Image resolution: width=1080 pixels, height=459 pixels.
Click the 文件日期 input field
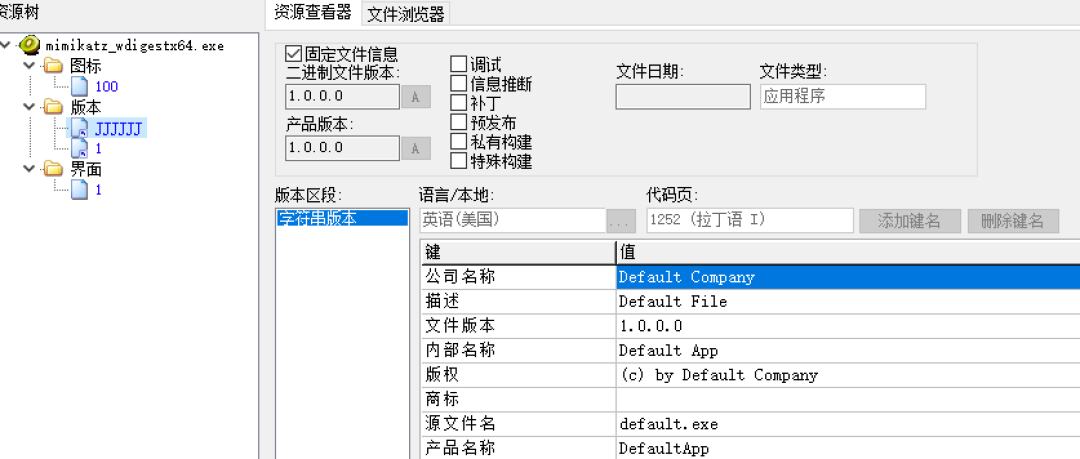683,96
